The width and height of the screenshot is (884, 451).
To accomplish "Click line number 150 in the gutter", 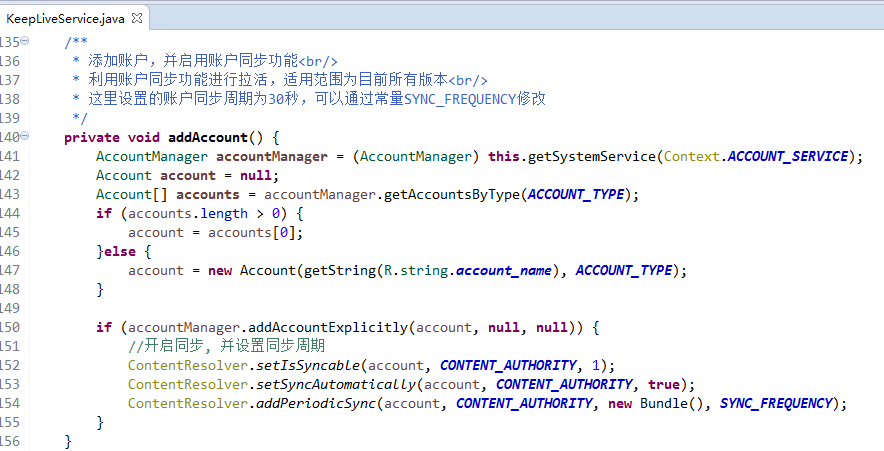I will coord(10,327).
